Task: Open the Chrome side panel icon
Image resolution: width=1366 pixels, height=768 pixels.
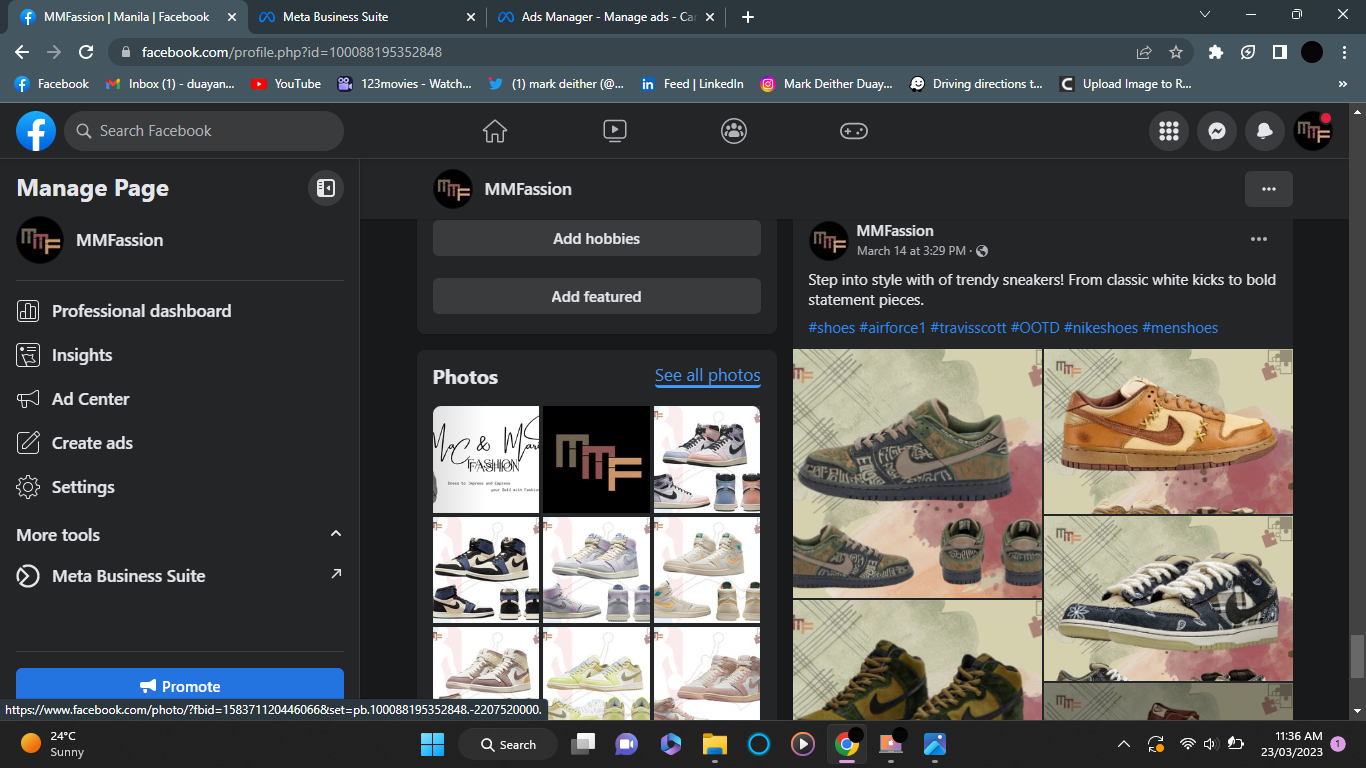Action: click(1279, 52)
